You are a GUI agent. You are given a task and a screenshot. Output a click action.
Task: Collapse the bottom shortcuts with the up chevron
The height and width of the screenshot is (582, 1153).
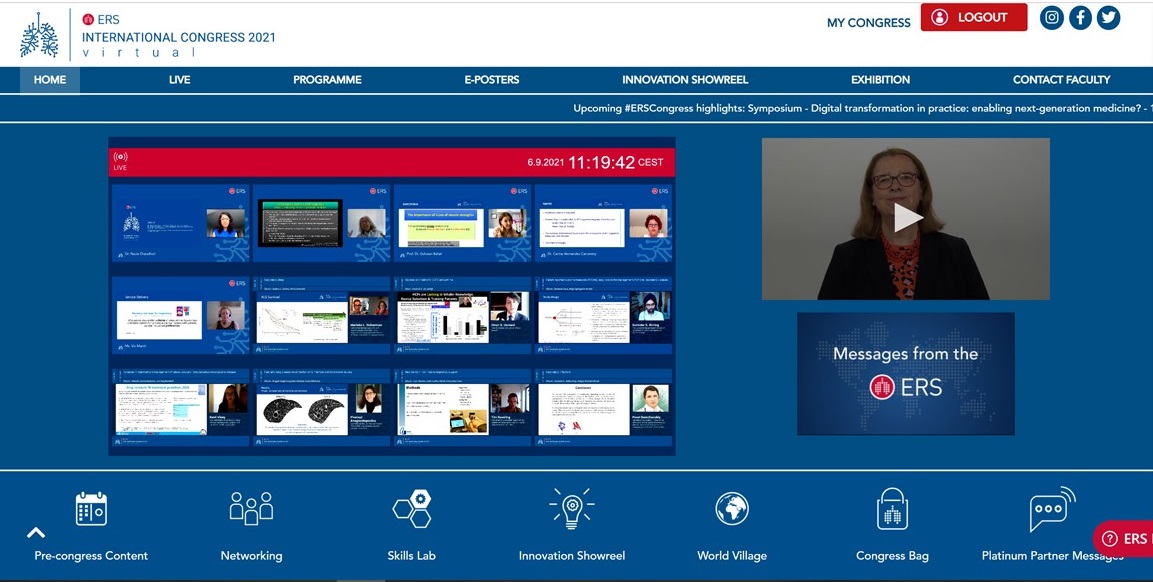coord(36,533)
